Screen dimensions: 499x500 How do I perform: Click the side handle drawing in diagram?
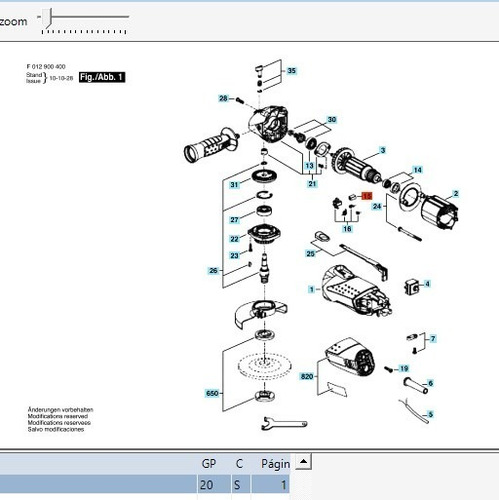211,145
